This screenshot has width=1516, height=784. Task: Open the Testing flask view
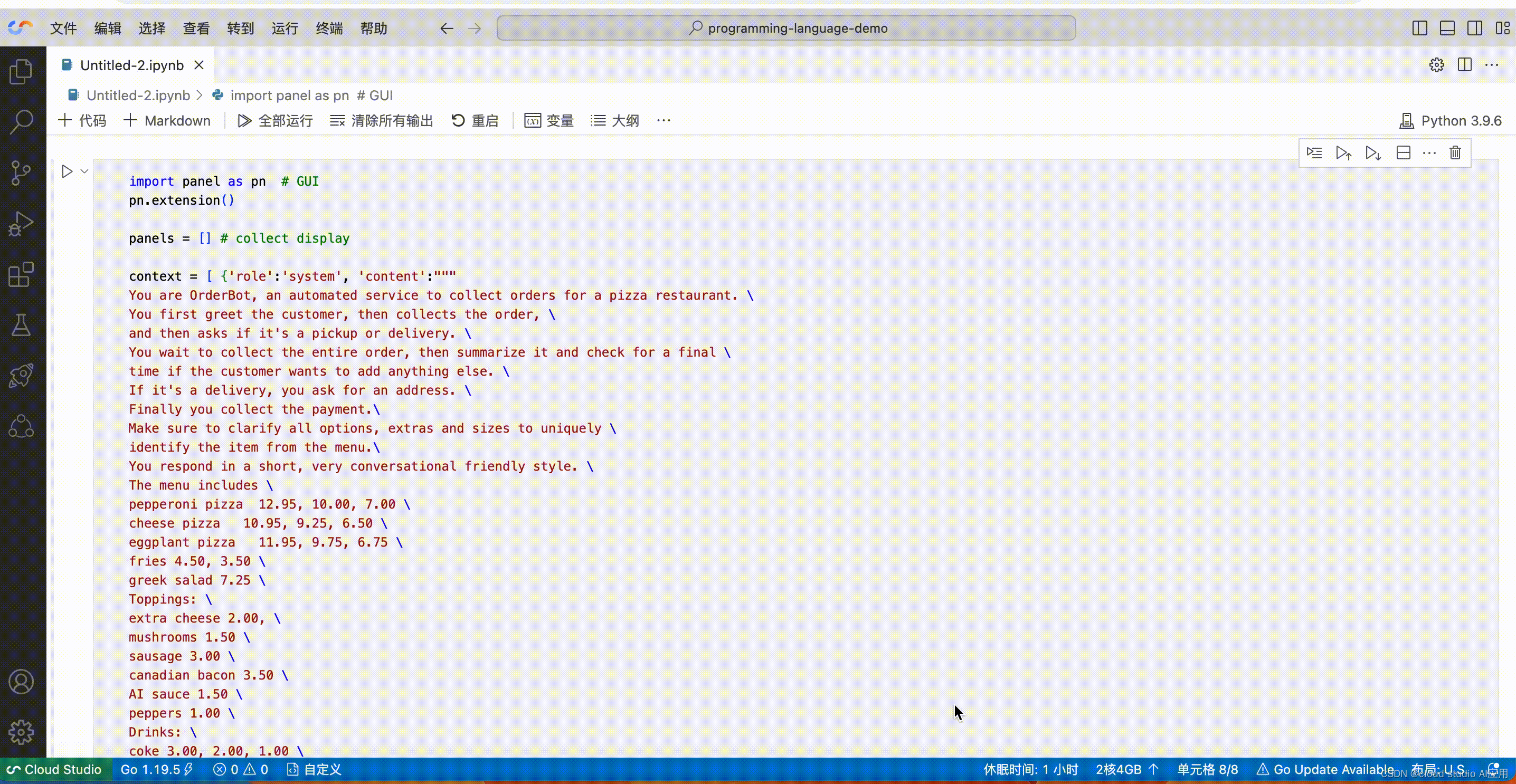point(21,325)
